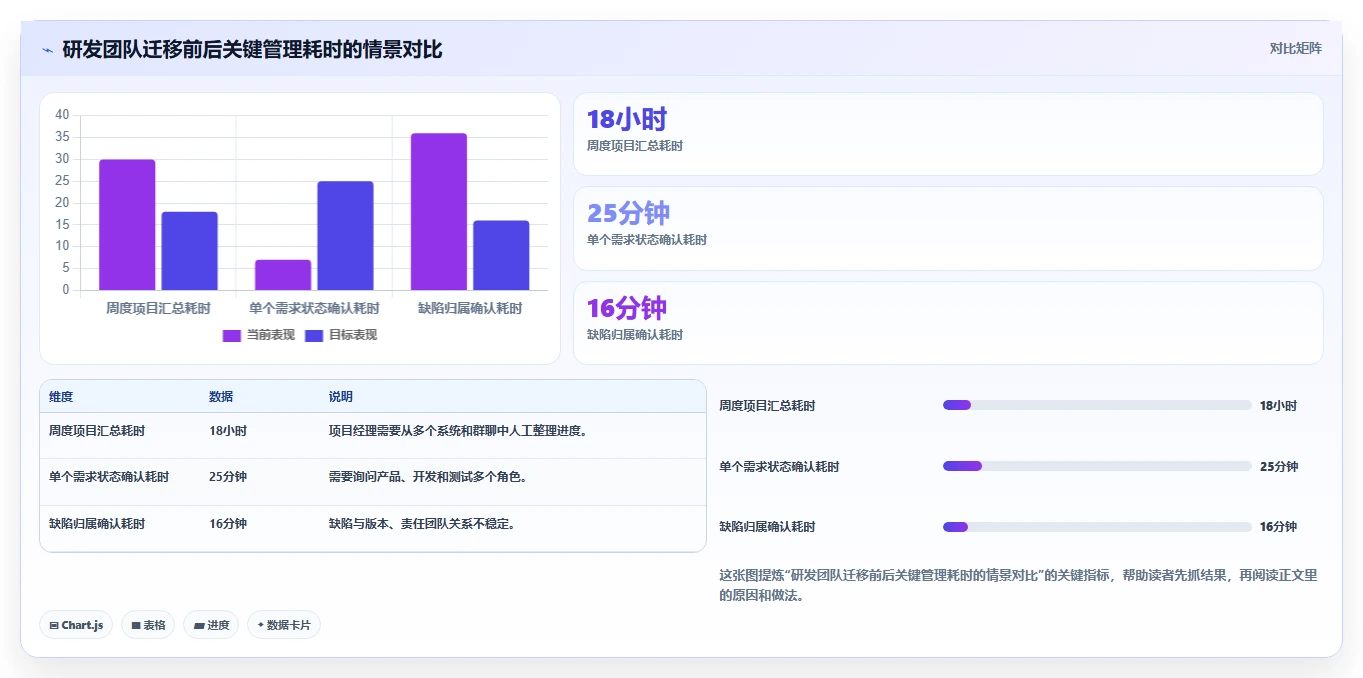Click 25分钟 value next to progress bar

(1279, 467)
